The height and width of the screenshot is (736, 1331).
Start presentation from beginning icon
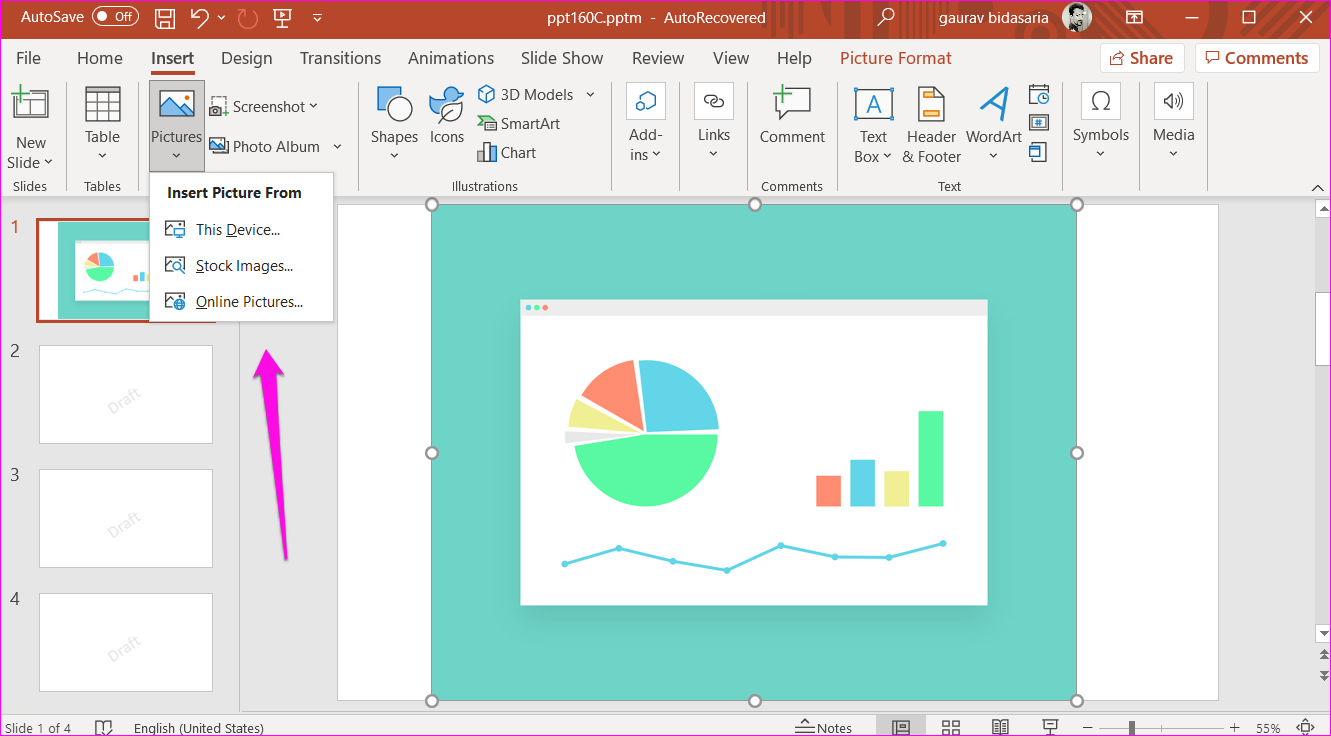[283, 17]
